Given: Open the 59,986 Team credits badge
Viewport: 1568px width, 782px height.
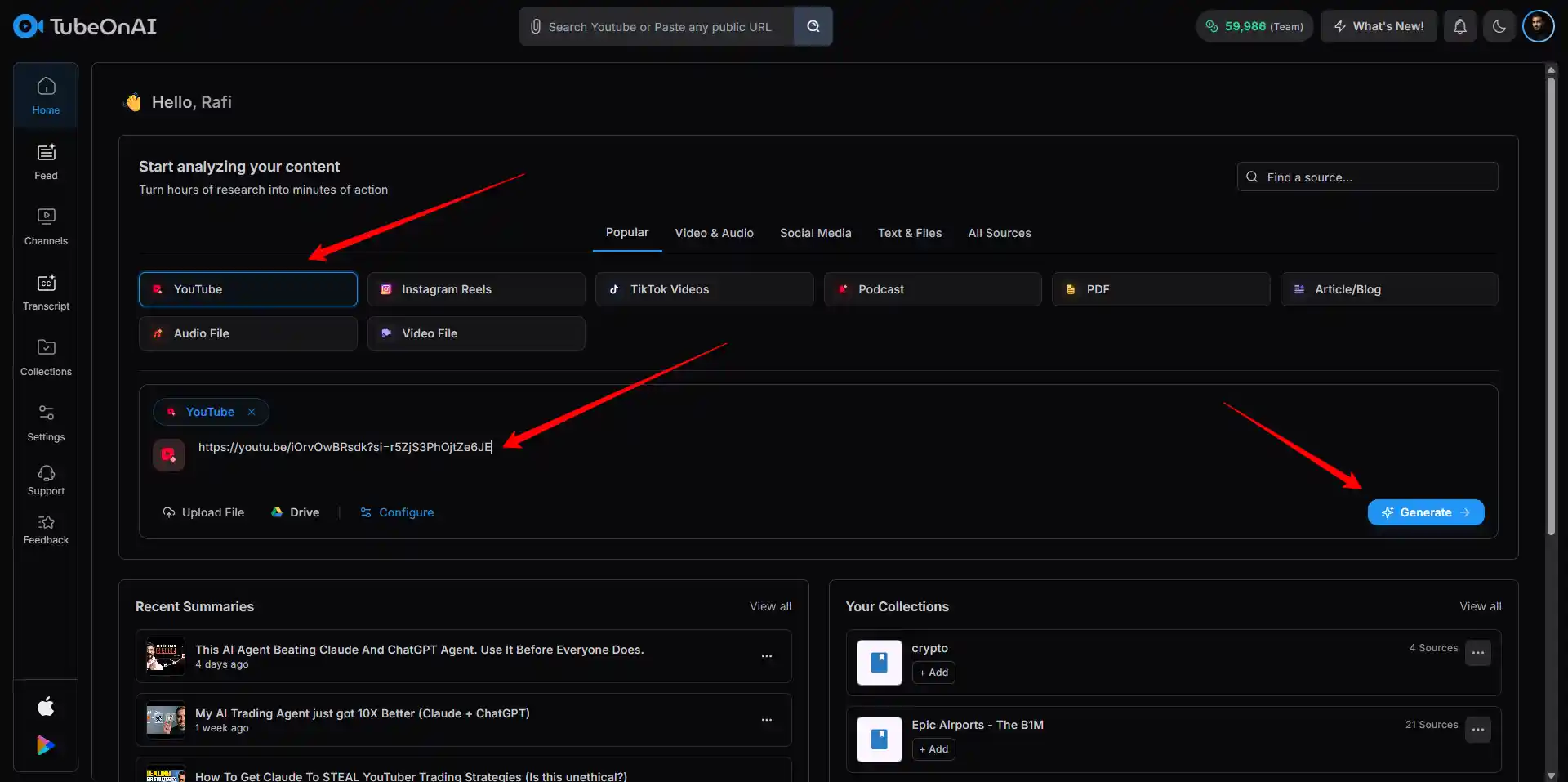Looking at the screenshot, I should click(x=1254, y=26).
